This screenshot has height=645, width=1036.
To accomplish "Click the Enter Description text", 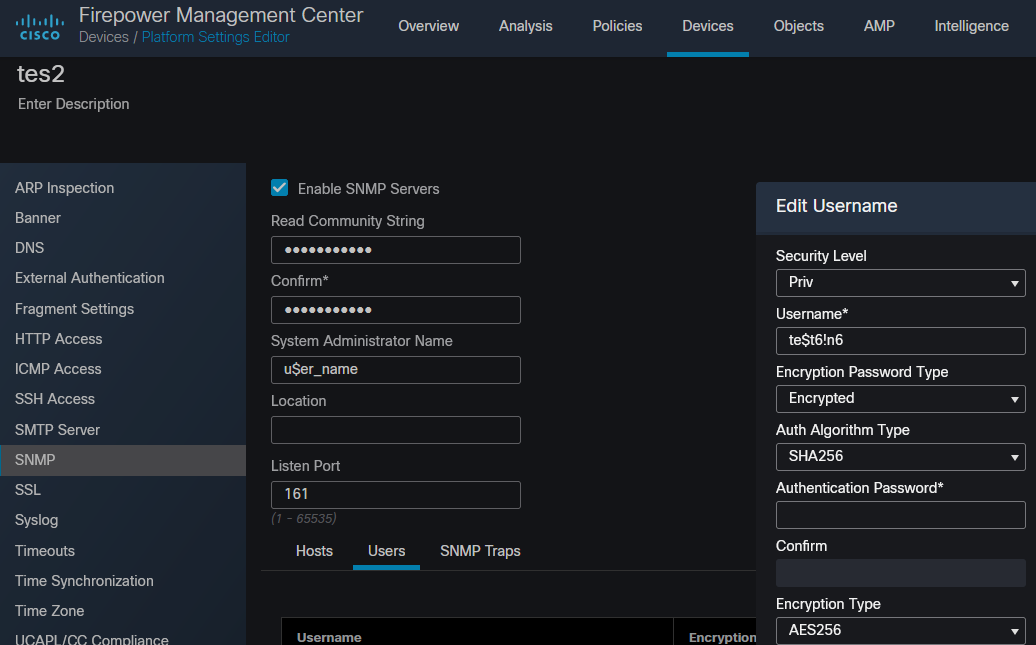I will (73, 104).
